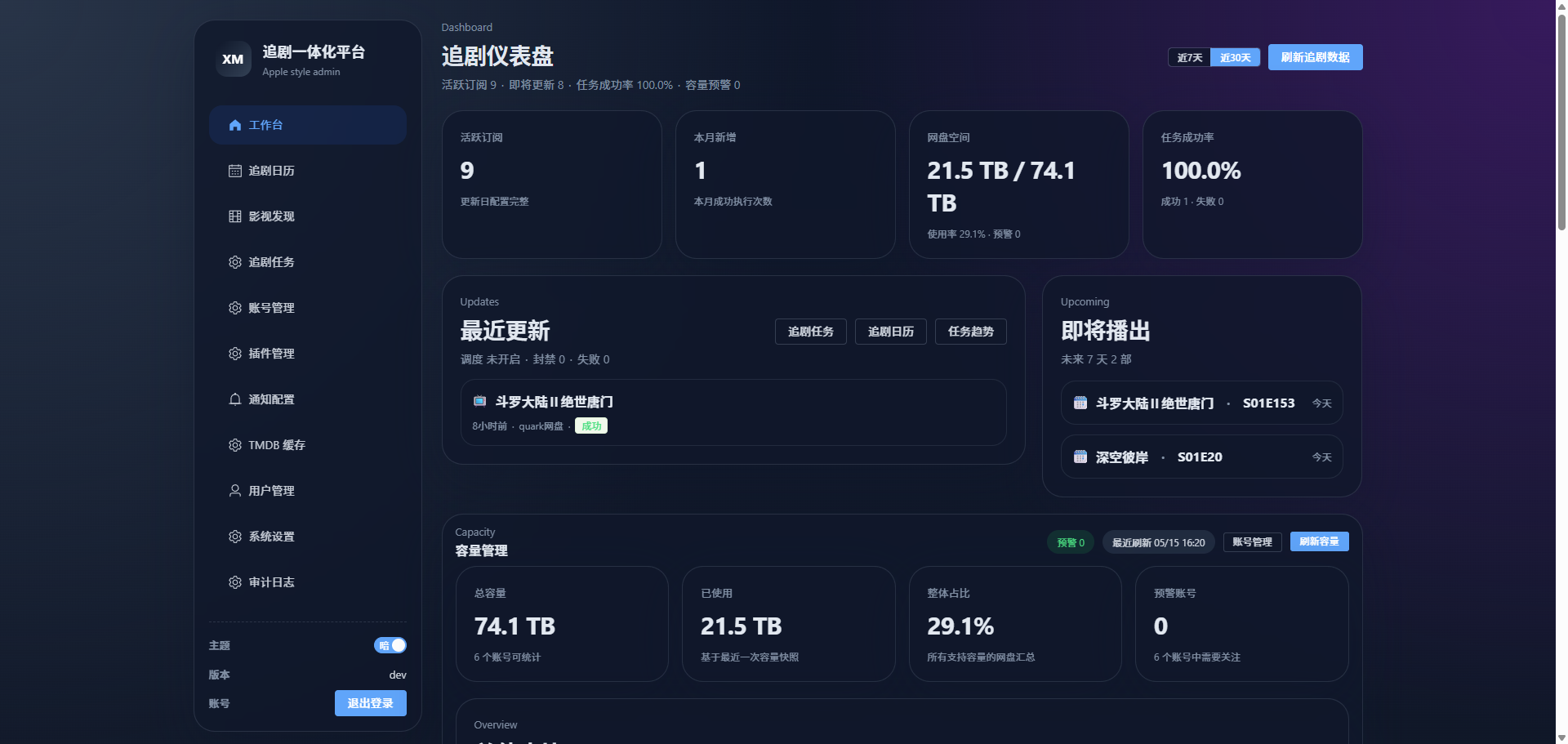This screenshot has height=744, width=1568.
Task: Click 追剧任务 button in 最近更新 panel
Action: pos(811,332)
